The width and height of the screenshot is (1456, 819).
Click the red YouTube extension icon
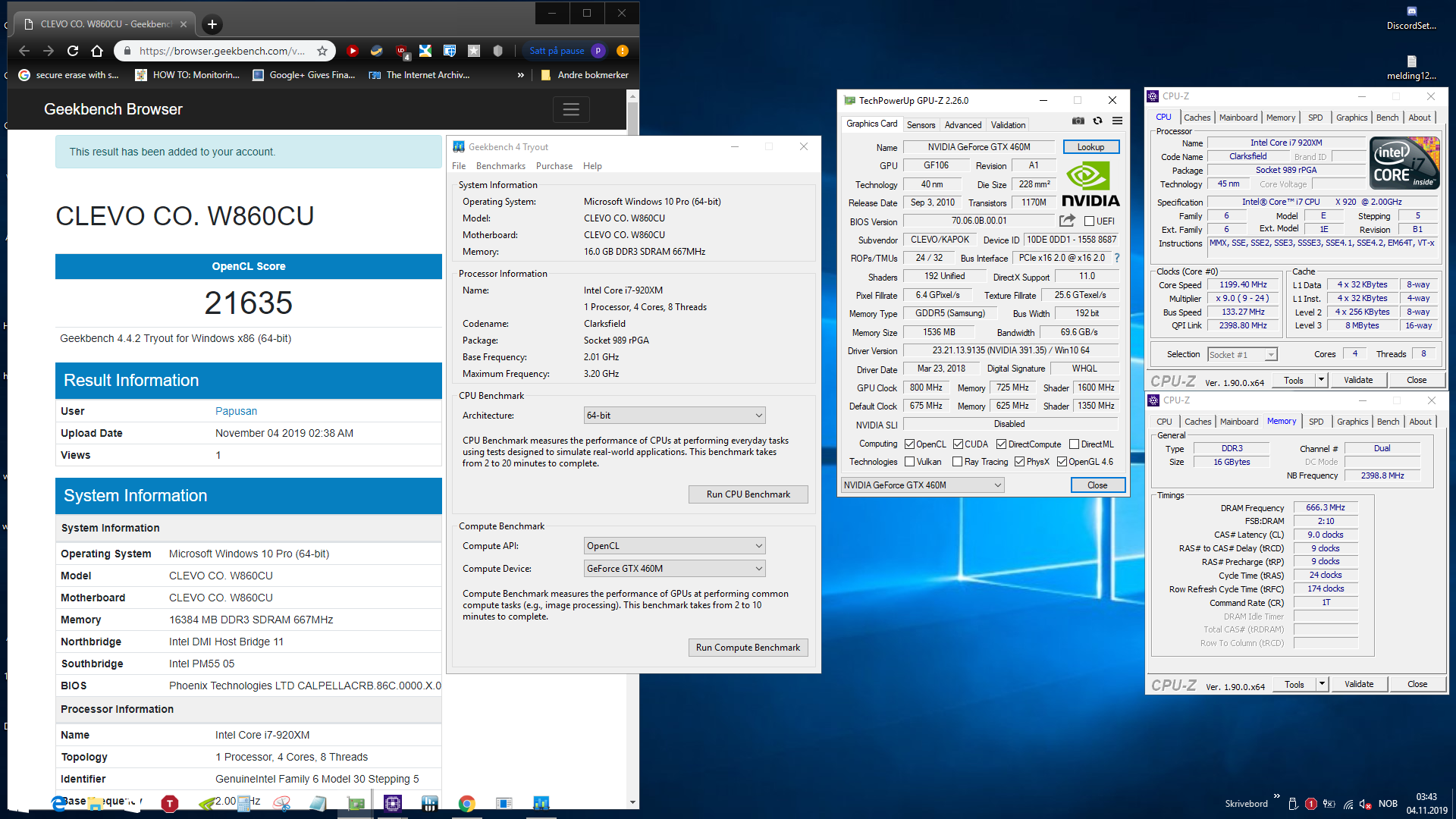[353, 51]
